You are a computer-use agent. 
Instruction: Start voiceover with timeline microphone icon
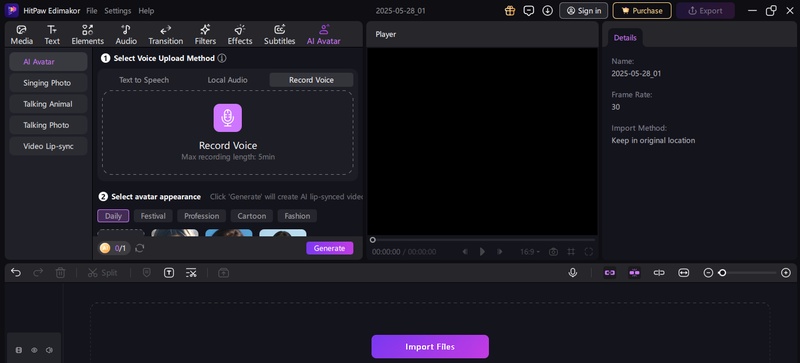point(573,273)
